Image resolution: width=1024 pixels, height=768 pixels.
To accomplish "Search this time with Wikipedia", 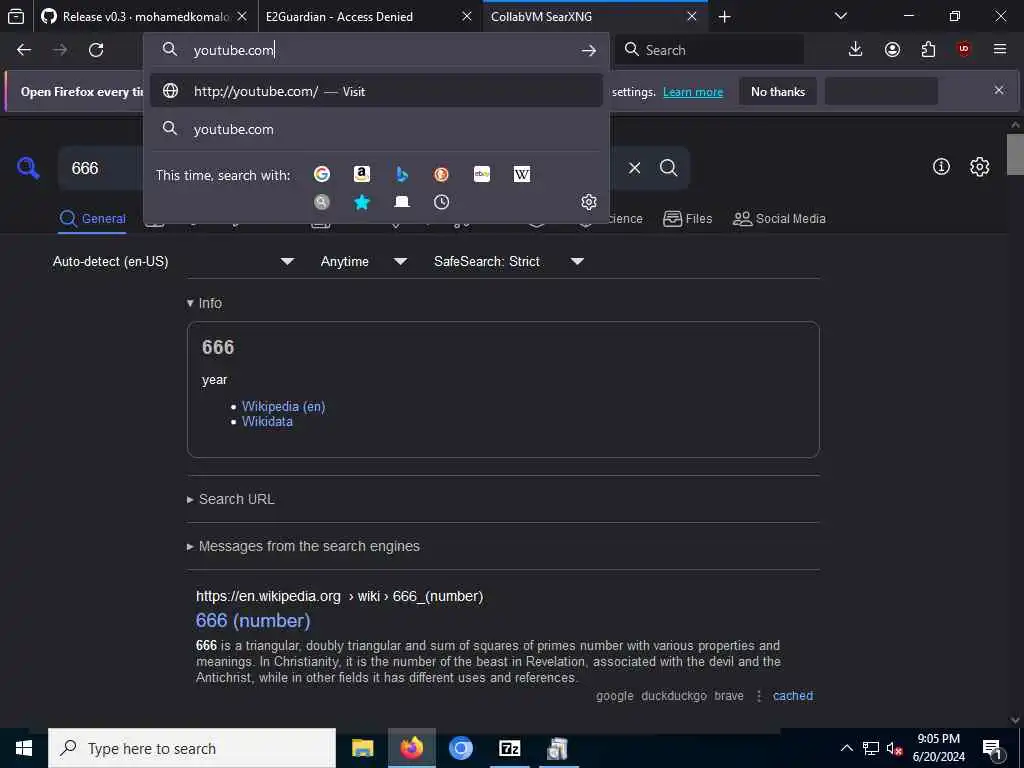I will 522,174.
